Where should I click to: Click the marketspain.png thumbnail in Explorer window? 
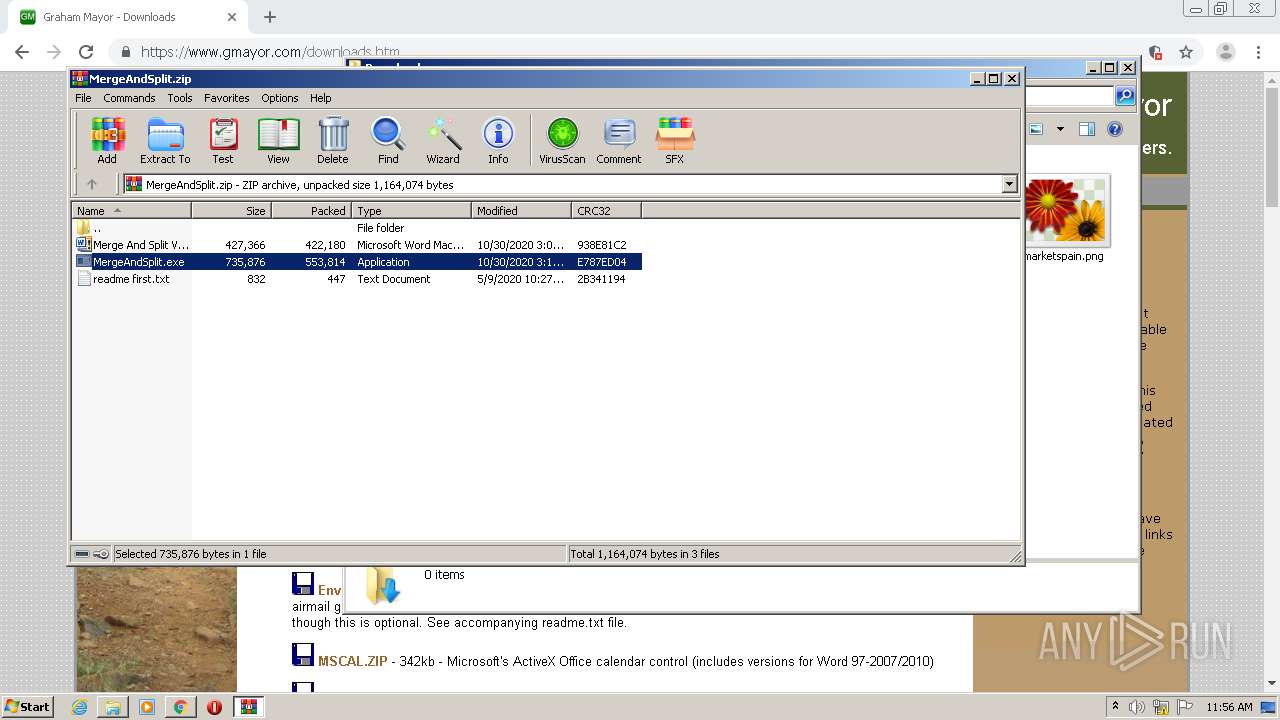click(1065, 210)
